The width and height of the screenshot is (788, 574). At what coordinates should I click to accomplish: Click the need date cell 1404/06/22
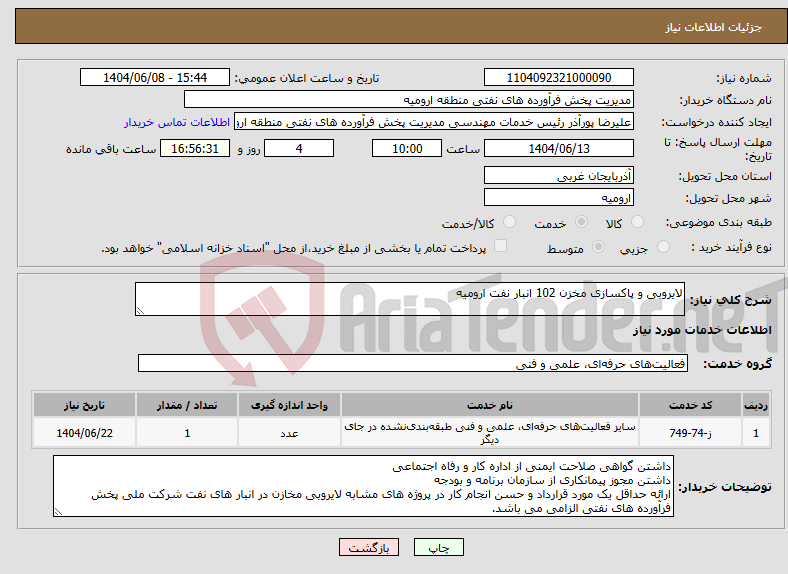84,433
